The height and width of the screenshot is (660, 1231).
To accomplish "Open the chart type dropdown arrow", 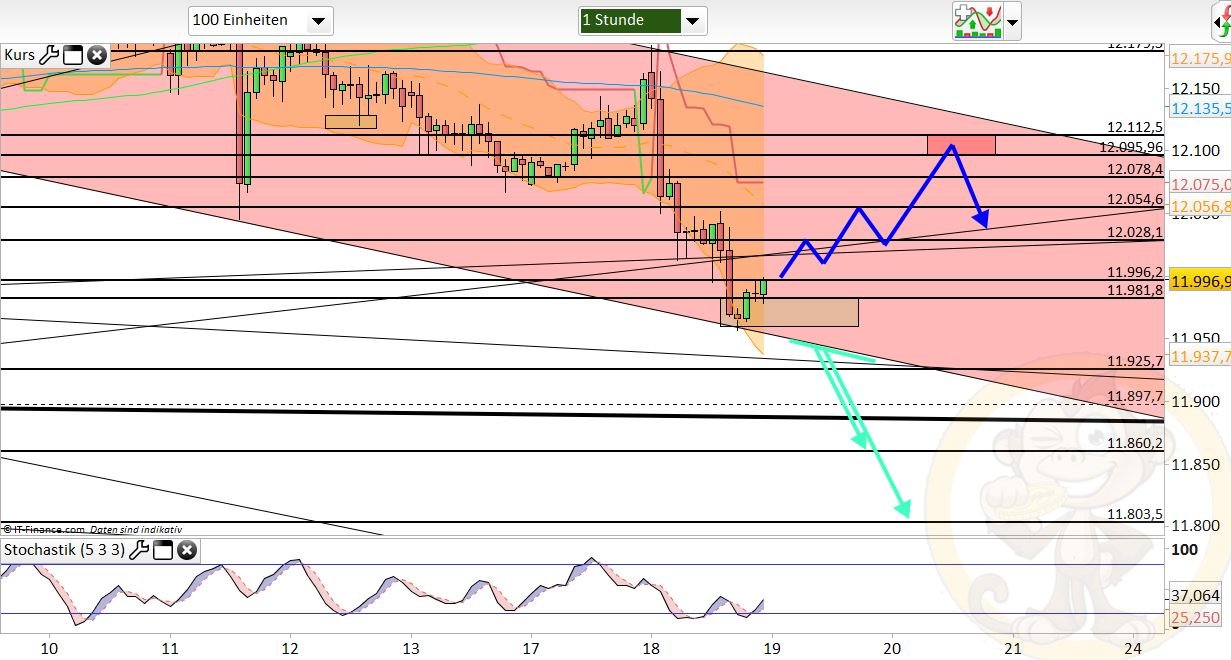I will click(1011, 21).
